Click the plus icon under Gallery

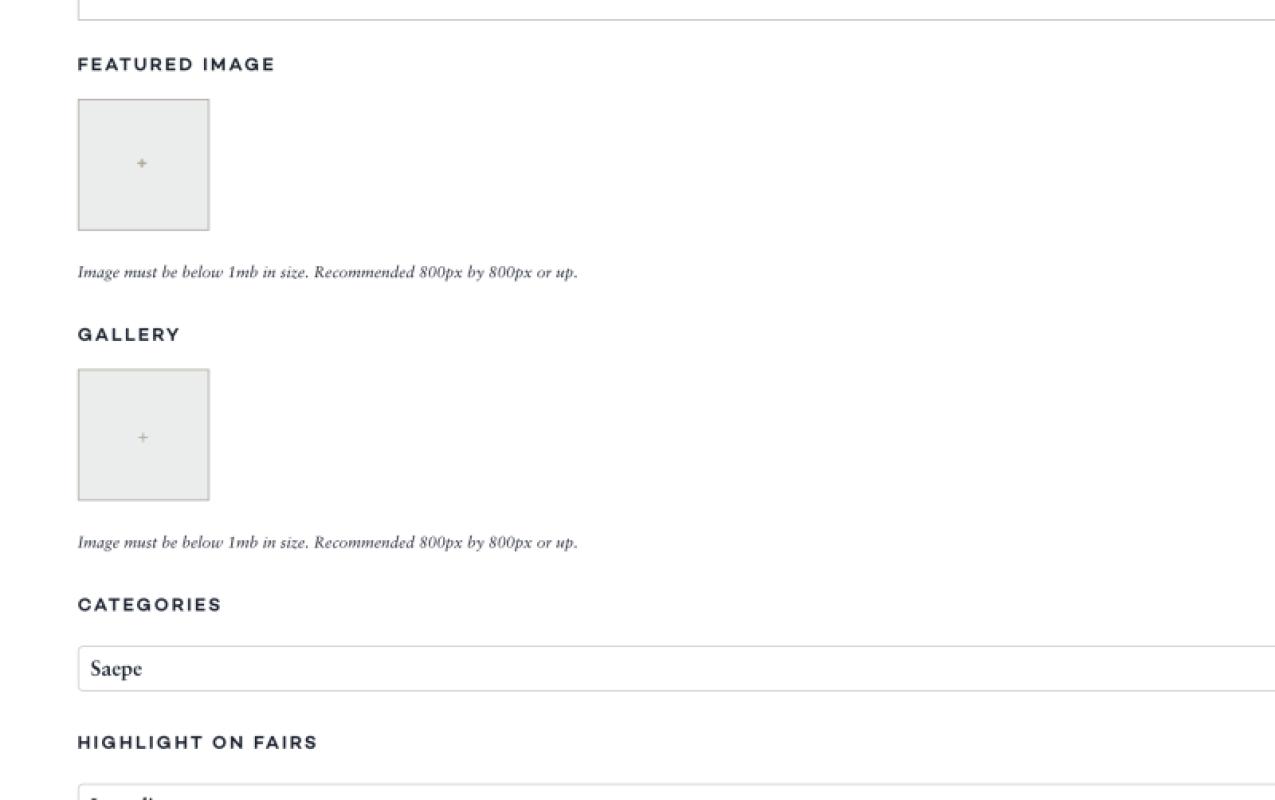point(143,437)
